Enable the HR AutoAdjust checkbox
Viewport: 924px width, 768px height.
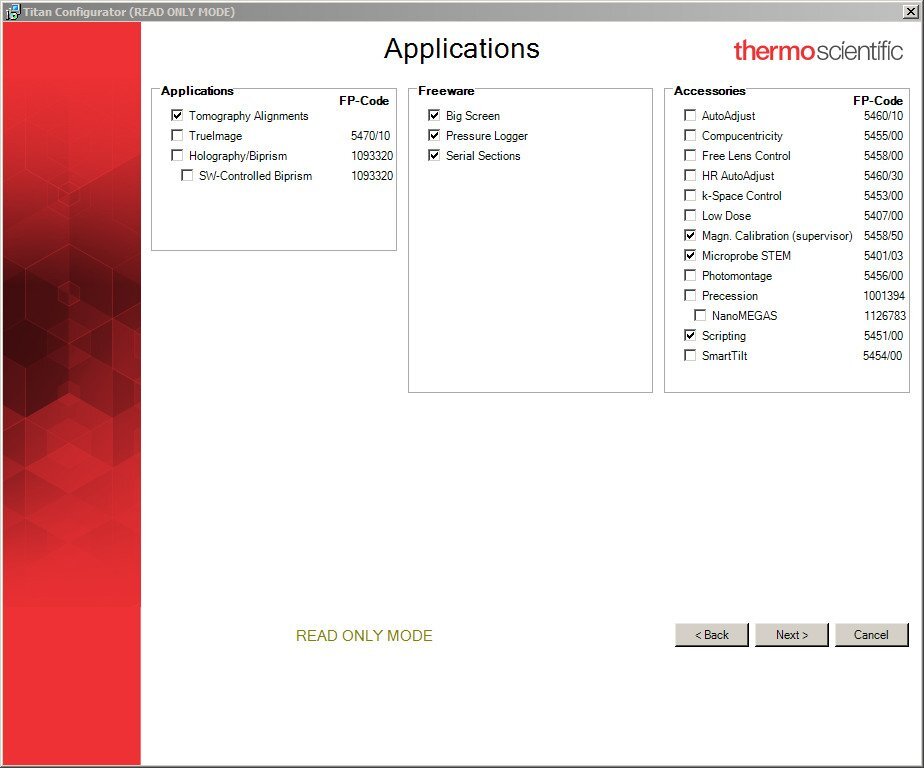[690, 176]
